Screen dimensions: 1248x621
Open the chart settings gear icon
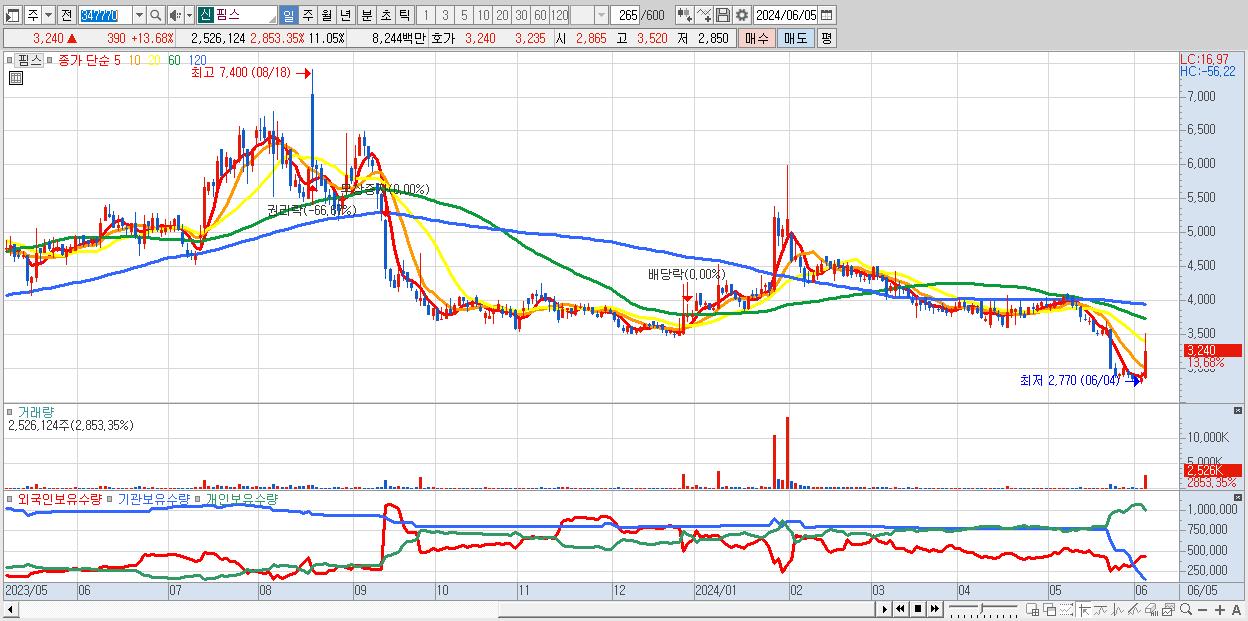[x=742, y=15]
